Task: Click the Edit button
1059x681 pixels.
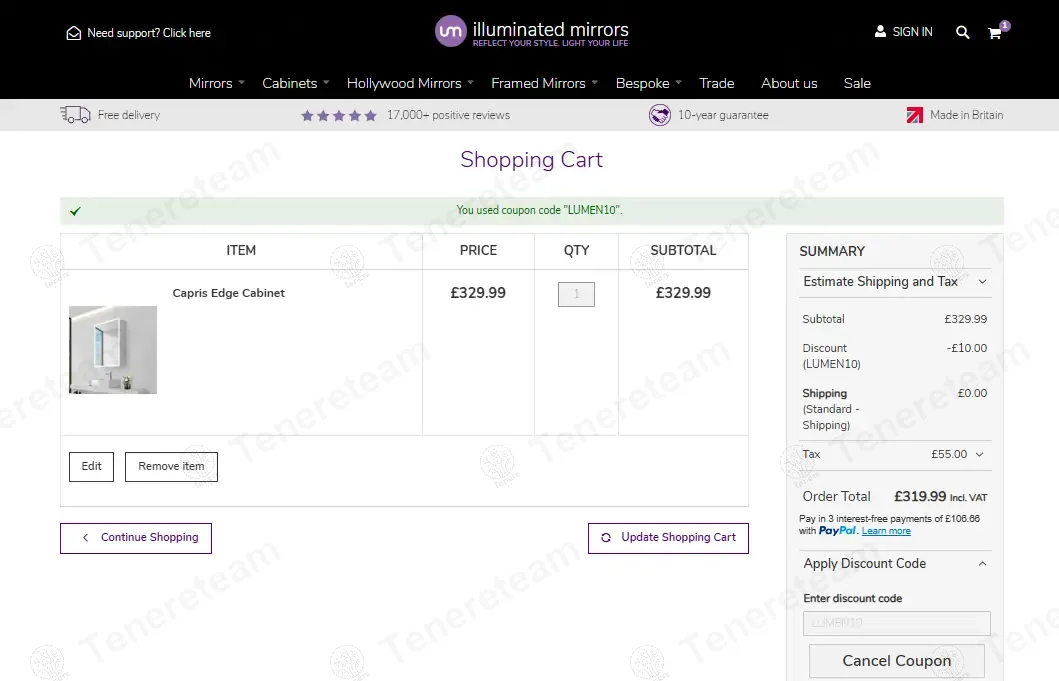Action: 91,467
